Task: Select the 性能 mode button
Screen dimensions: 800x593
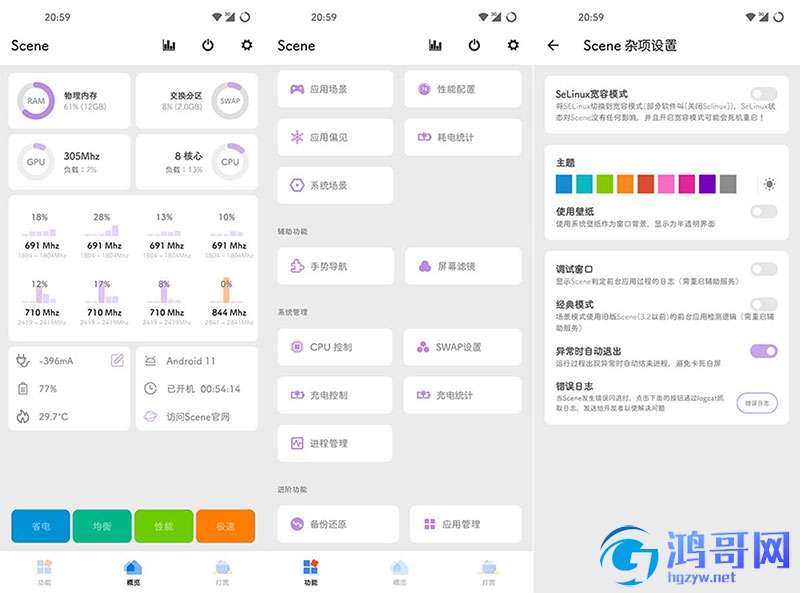Action: coord(164,526)
